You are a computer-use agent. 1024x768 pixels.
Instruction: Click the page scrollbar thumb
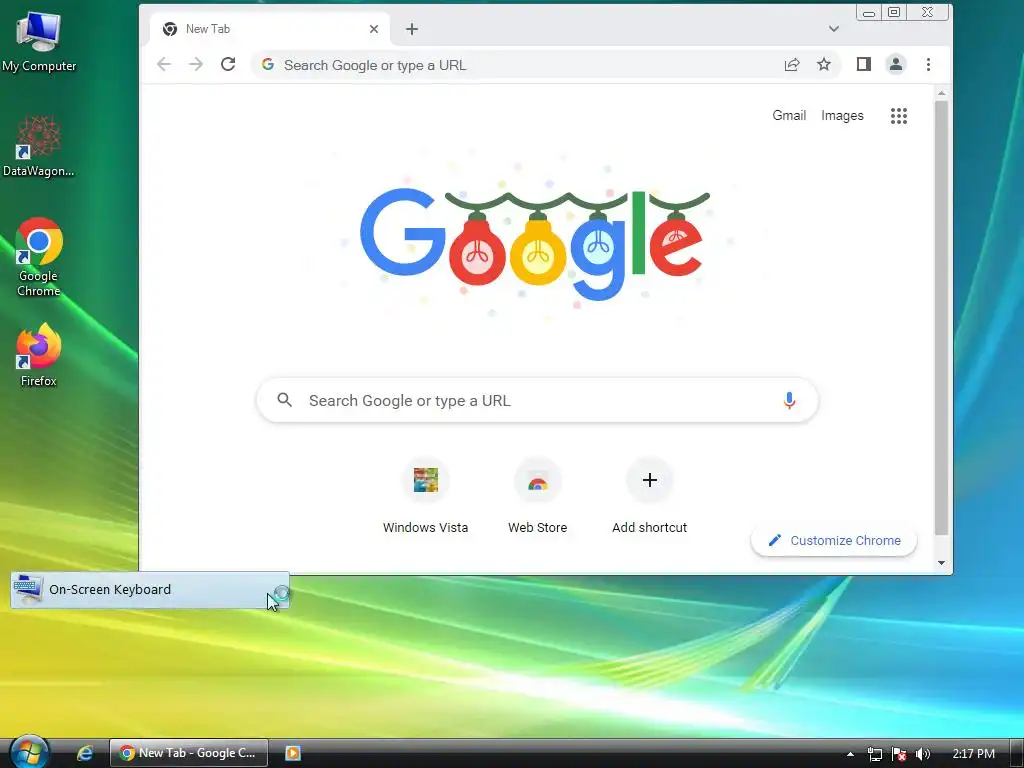point(941,317)
